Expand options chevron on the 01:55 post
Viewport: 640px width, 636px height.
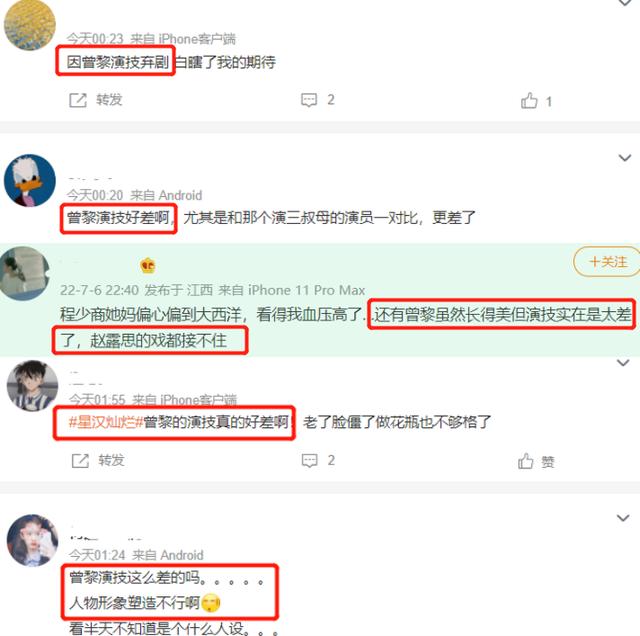[x=623, y=363]
